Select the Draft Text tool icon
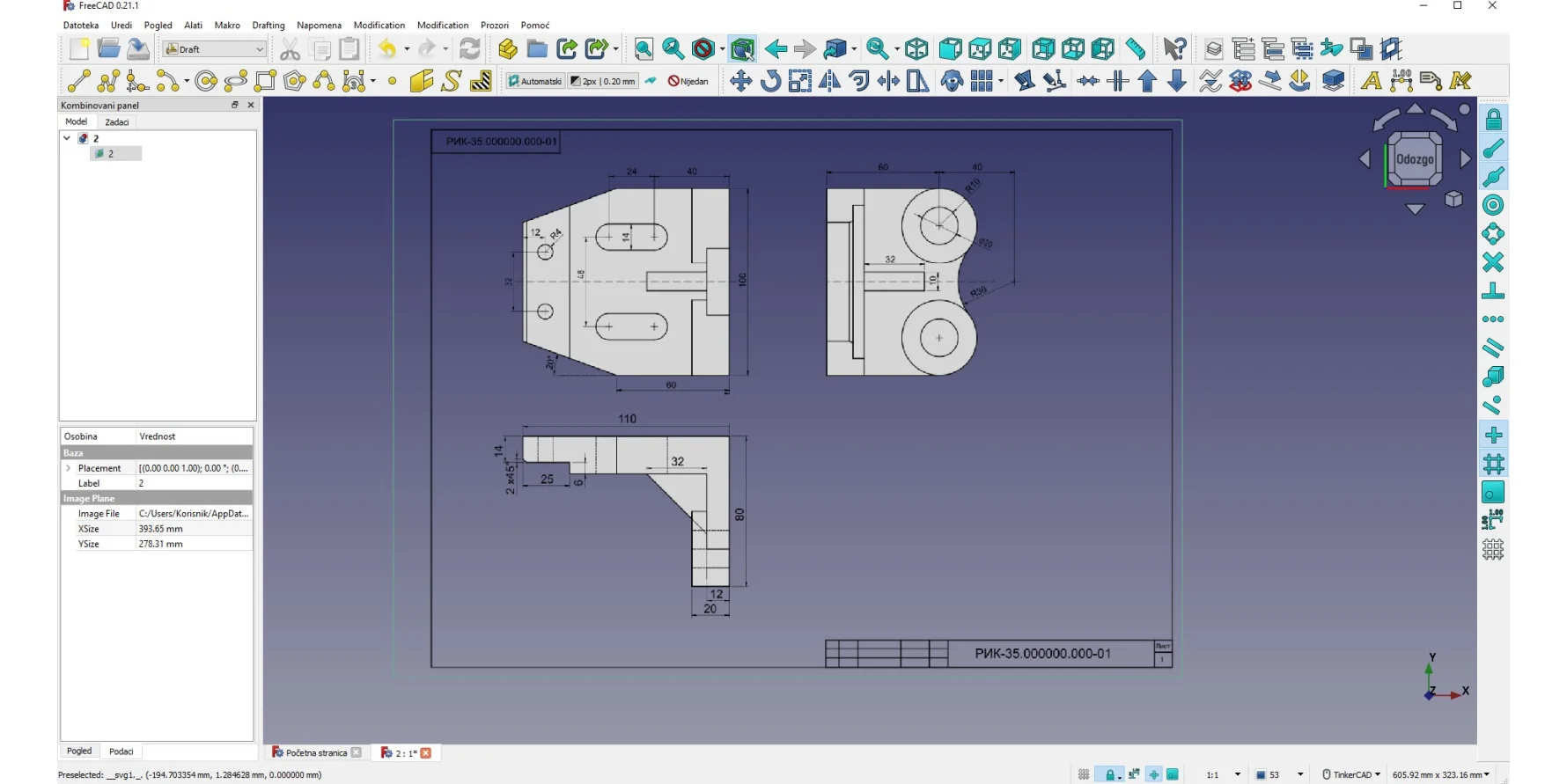The image size is (1567, 784). click(1370, 81)
